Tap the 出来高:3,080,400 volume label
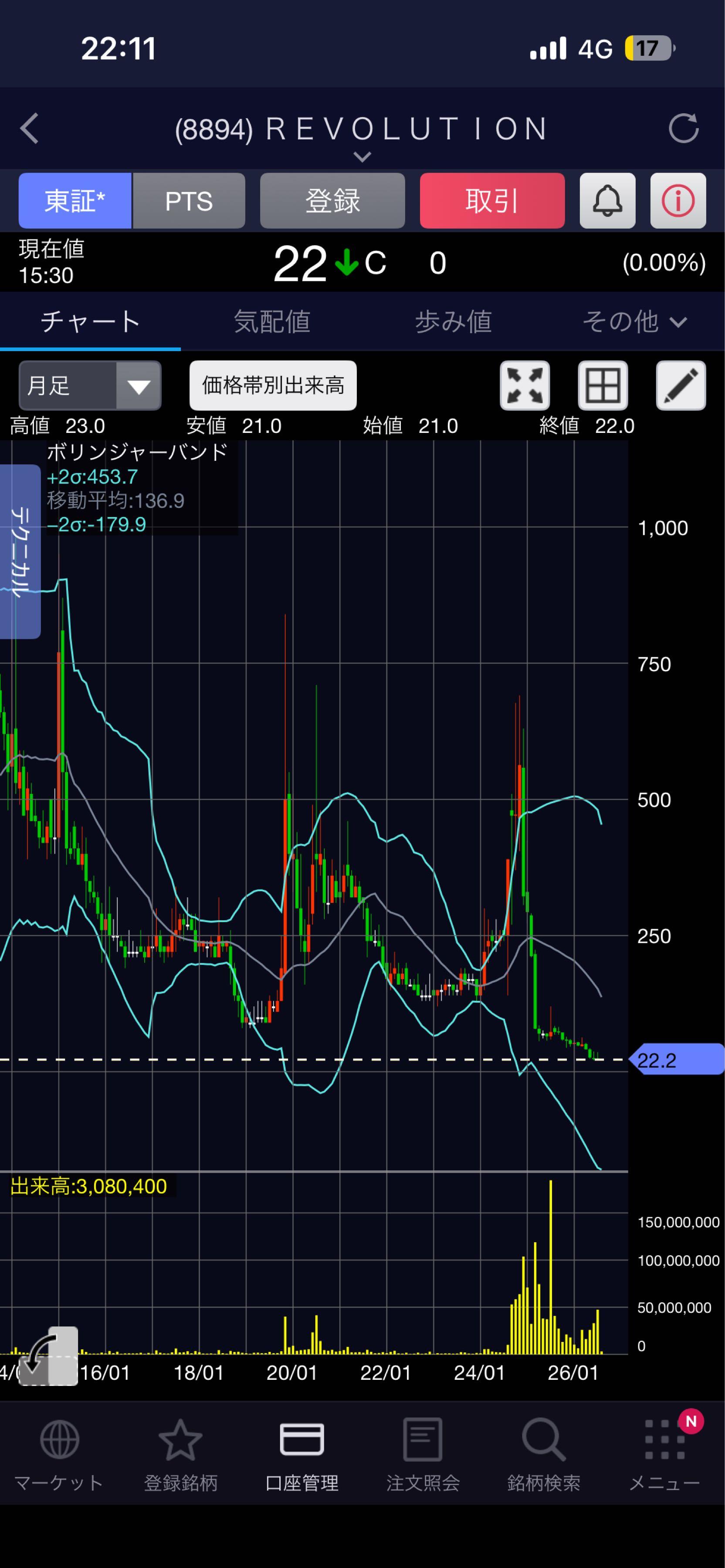 89,1186
